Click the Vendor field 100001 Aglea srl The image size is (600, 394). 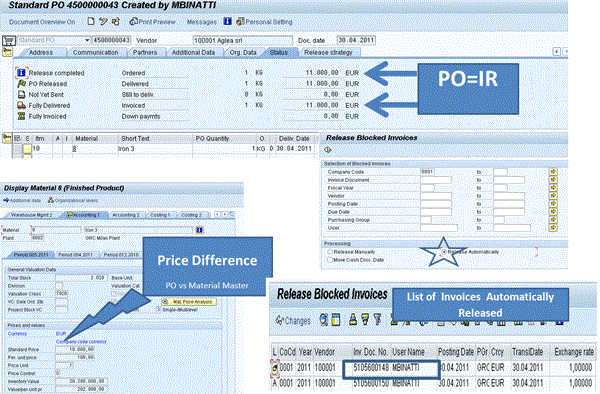coord(243,40)
